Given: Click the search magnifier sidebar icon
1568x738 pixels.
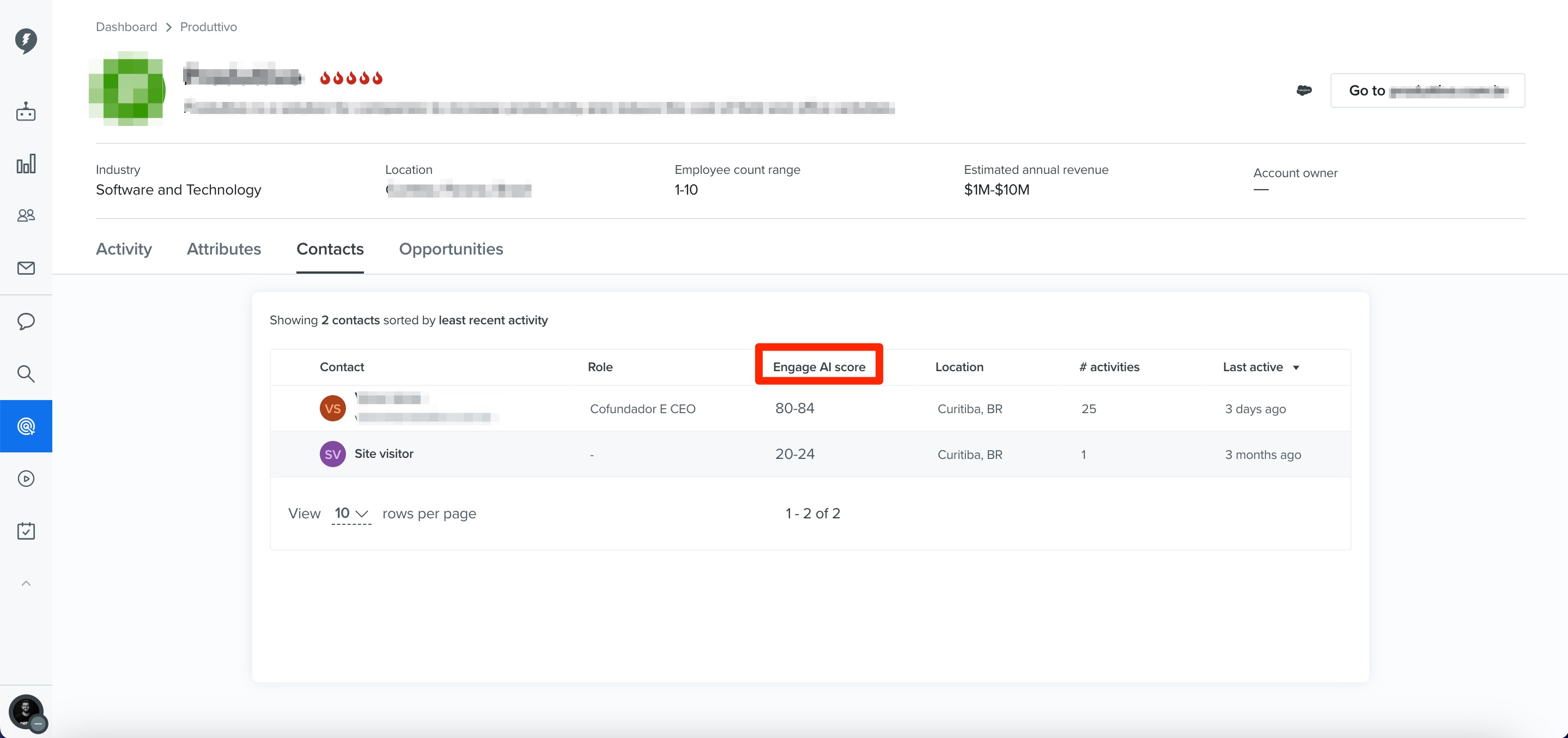Looking at the screenshot, I should coord(26,373).
